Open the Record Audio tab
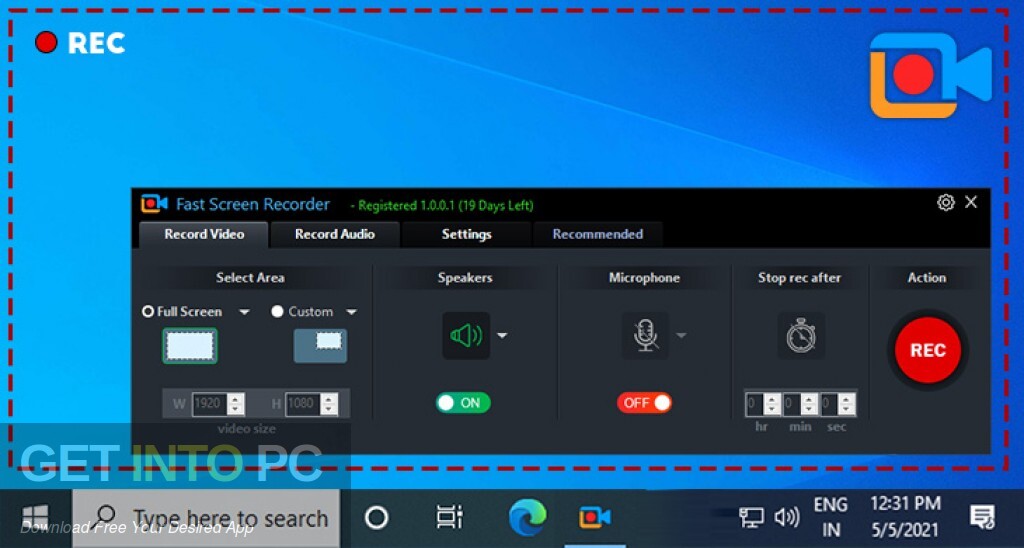1024x548 pixels. 334,234
